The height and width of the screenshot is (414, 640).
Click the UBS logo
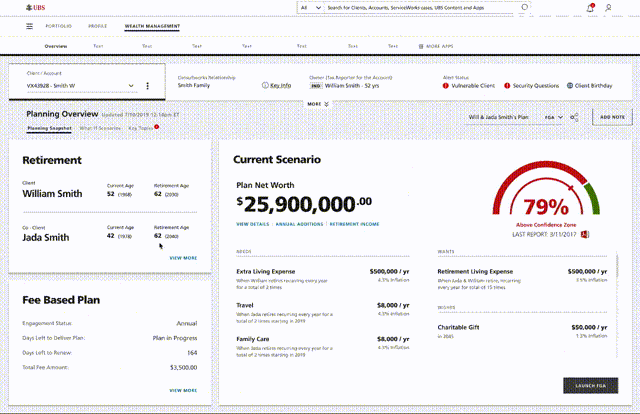(36, 7)
